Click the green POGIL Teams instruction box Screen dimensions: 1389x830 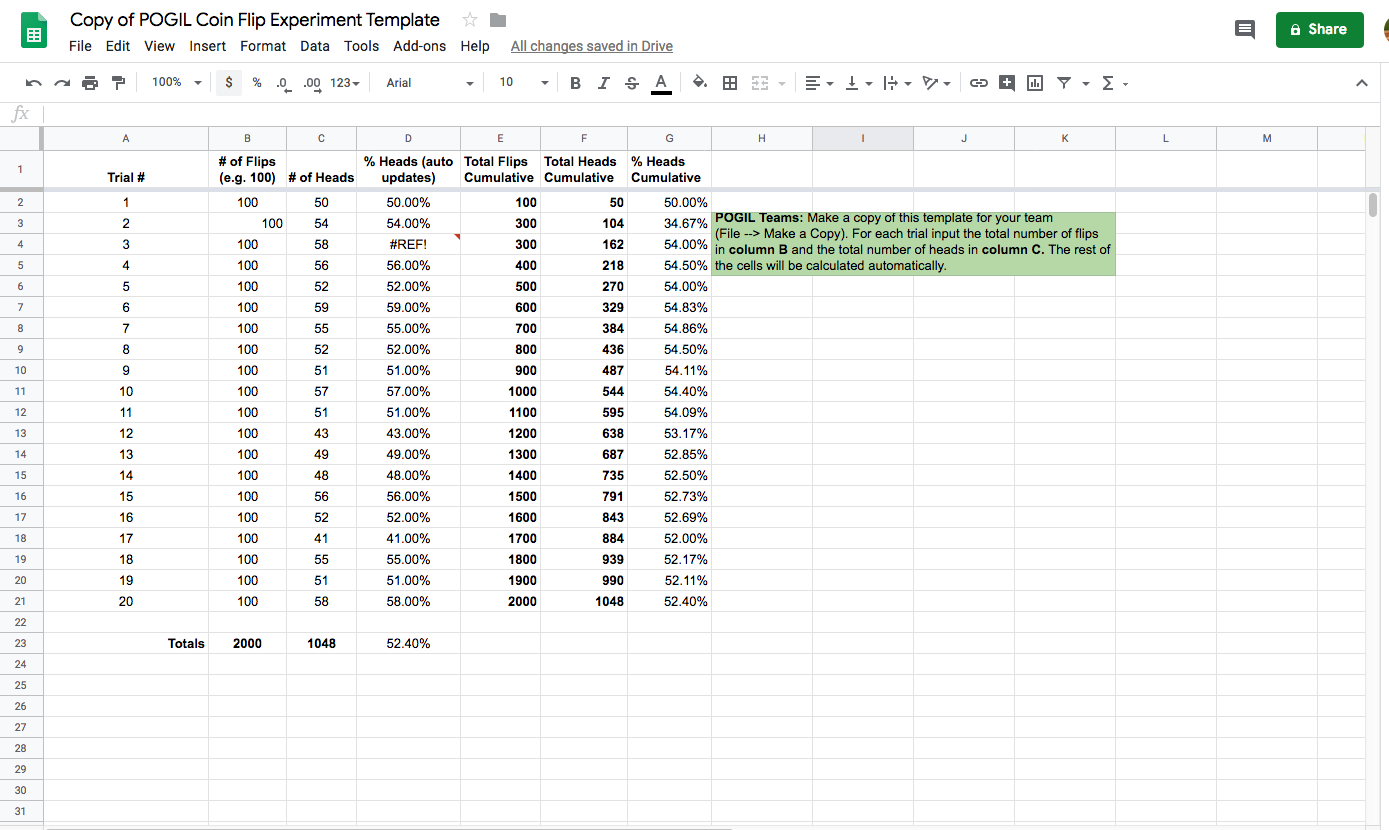coord(913,243)
